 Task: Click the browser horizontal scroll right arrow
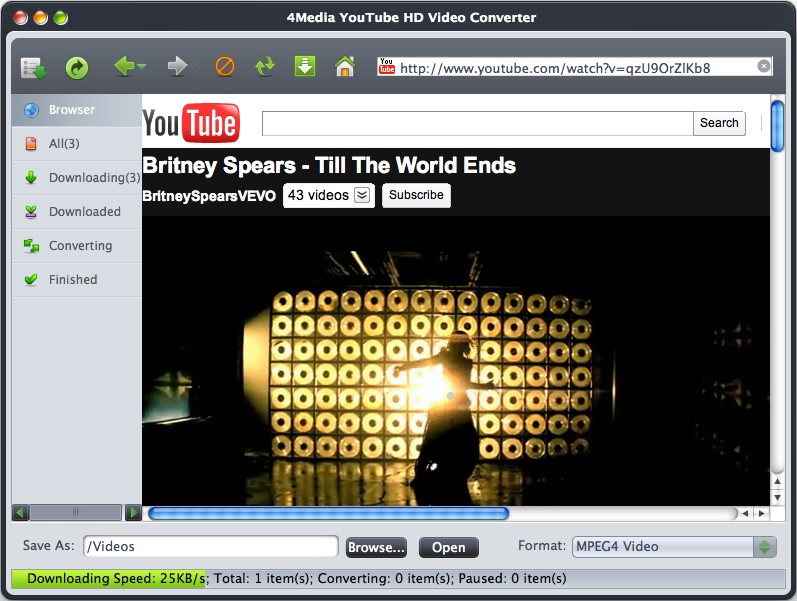(761, 514)
